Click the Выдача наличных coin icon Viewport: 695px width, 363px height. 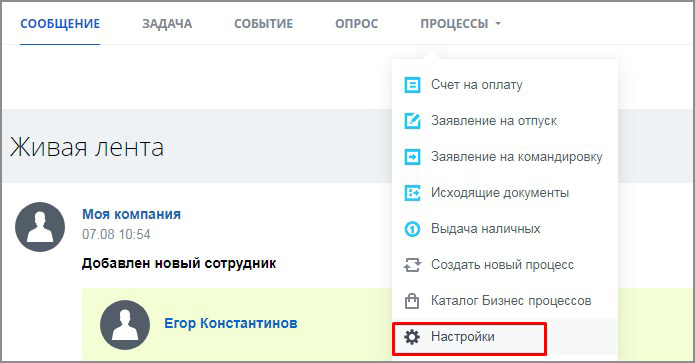pyautogui.click(x=412, y=229)
